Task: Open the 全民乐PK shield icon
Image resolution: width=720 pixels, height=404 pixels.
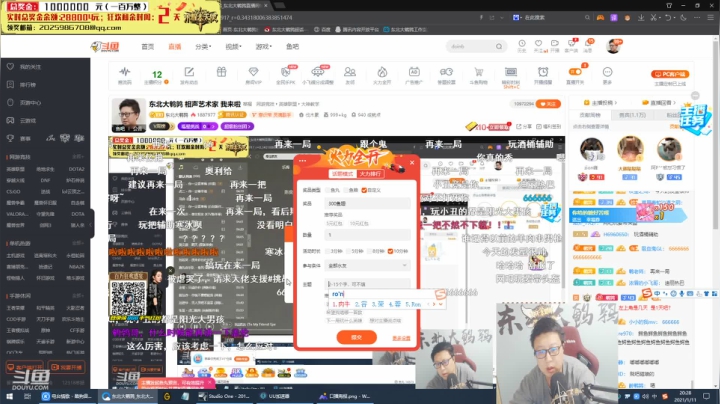Action: 286,72
